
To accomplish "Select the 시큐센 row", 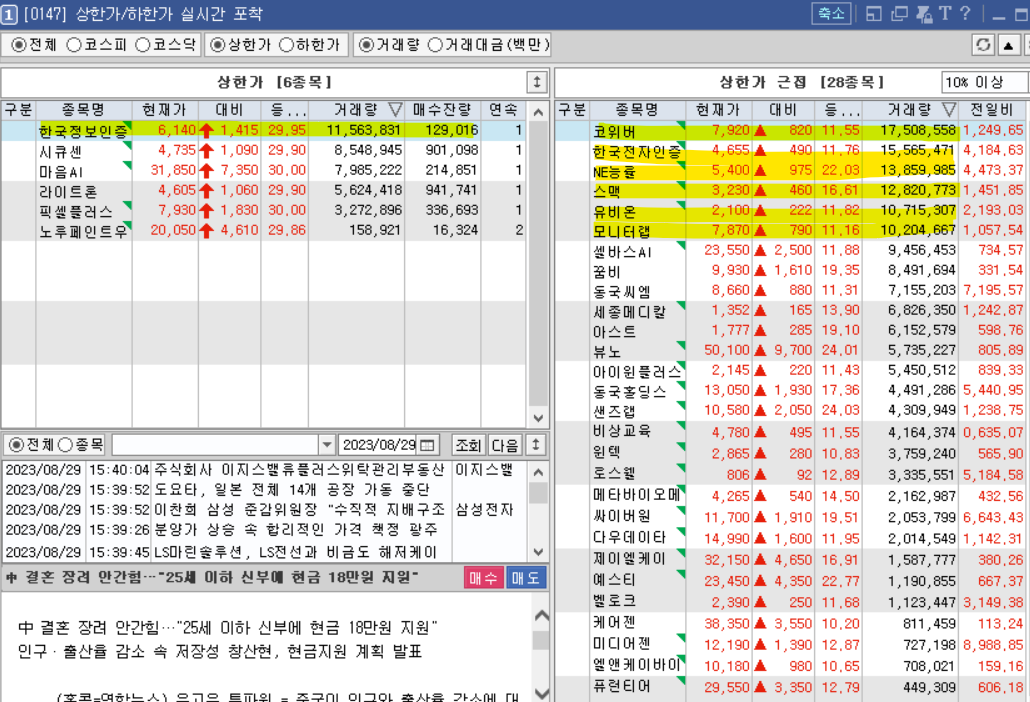I will pyautogui.click(x=263, y=150).
